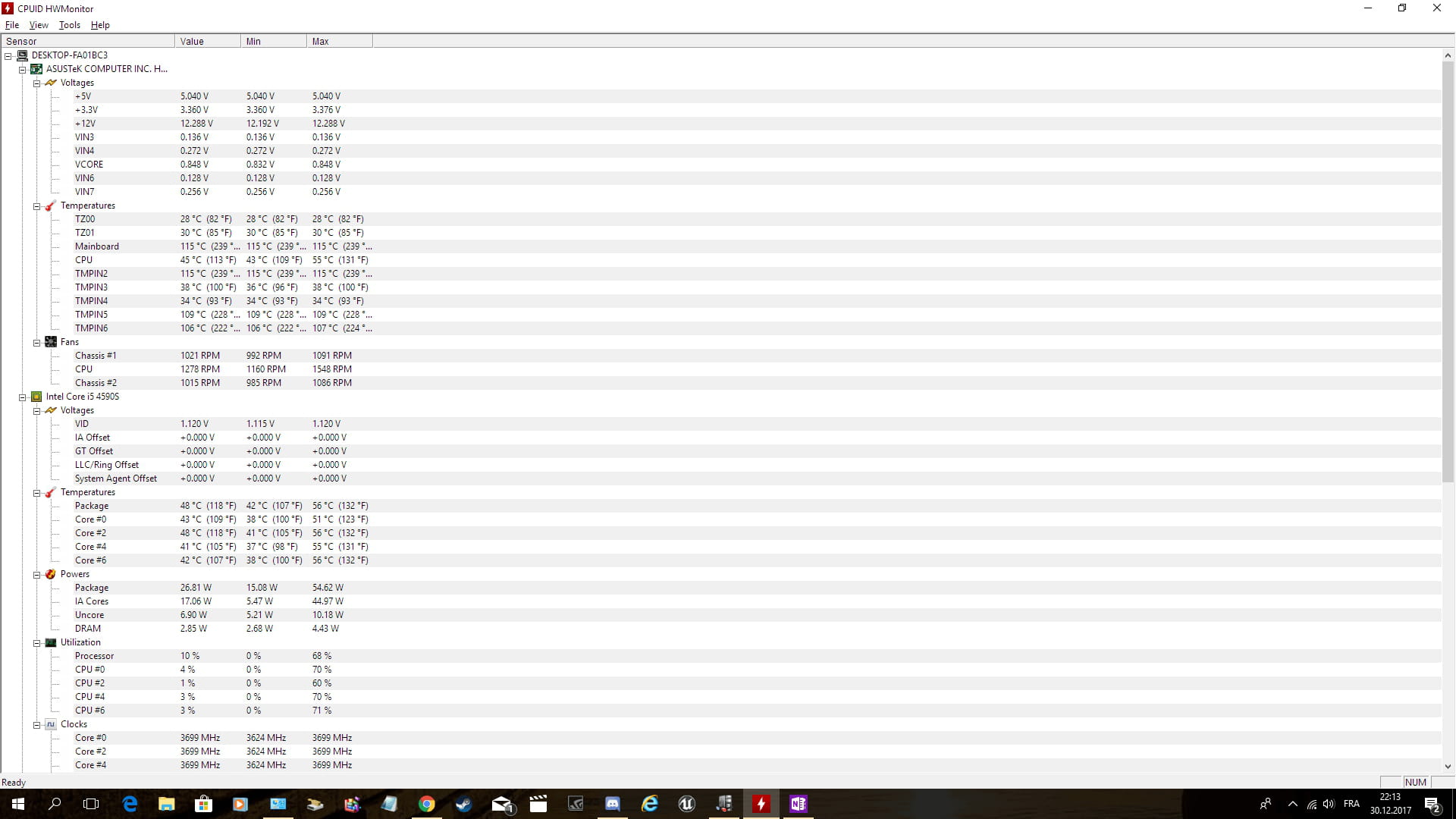Open the Tools menu
Image resolution: width=1456 pixels, height=819 pixels.
click(x=69, y=25)
